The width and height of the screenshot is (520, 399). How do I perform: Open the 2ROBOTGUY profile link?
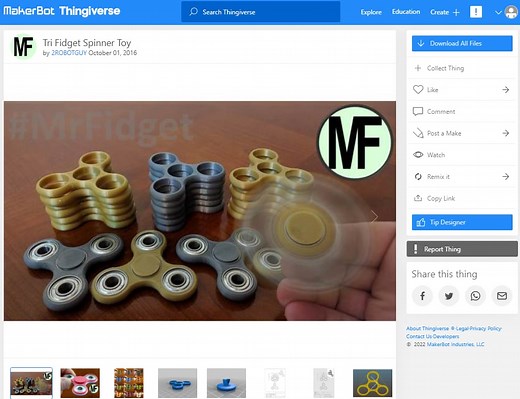(69, 53)
